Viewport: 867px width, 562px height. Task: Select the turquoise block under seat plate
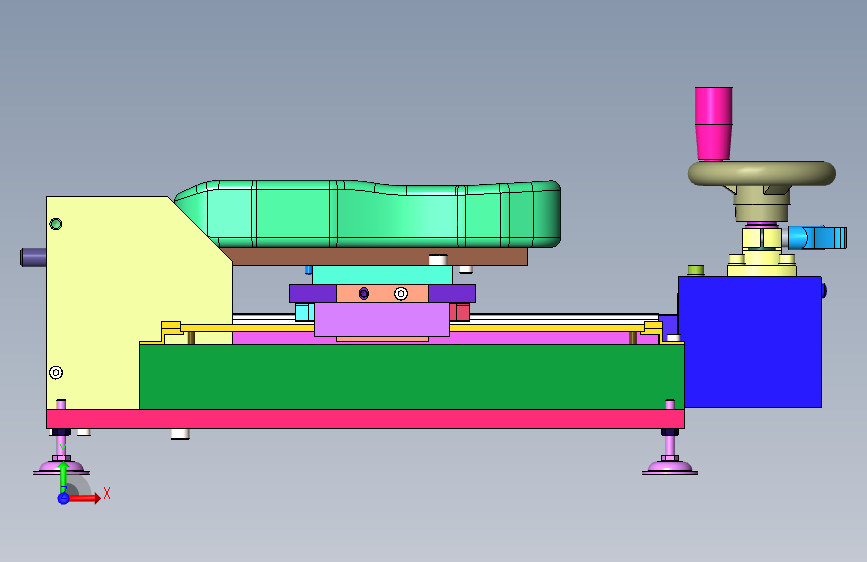[x=382, y=275]
